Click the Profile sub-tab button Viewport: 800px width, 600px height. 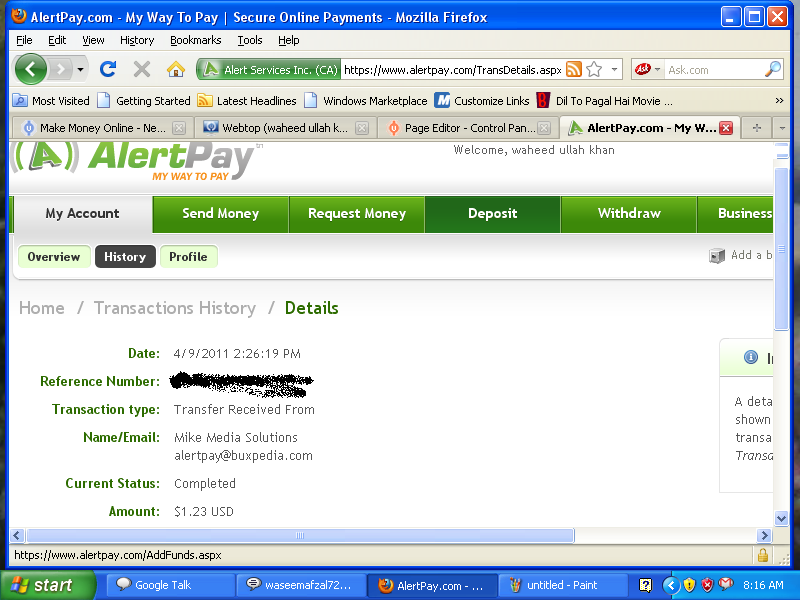tap(188, 256)
